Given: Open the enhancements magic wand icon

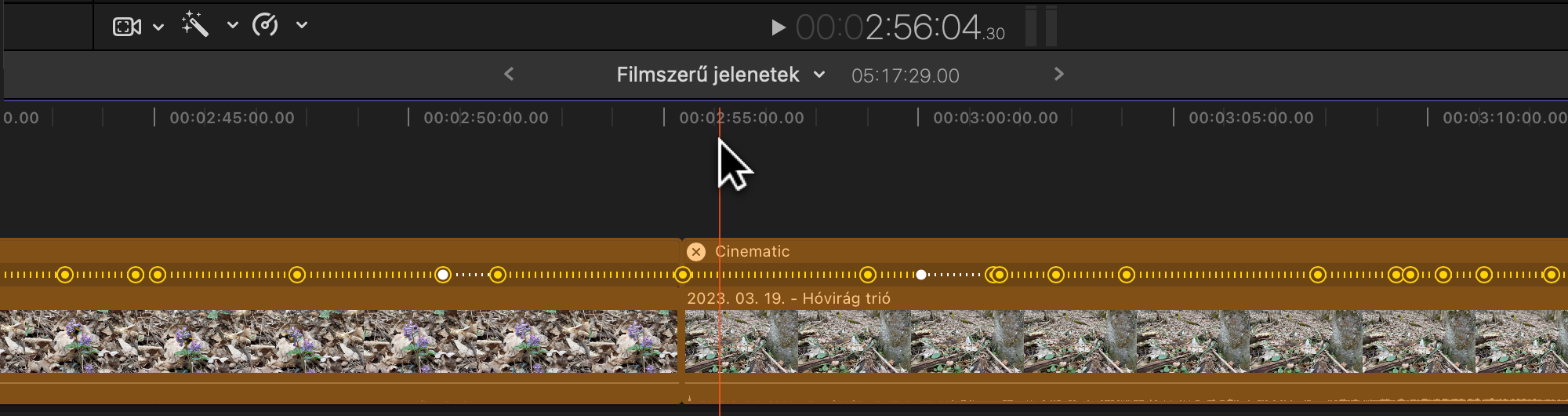Looking at the screenshot, I should click(x=194, y=25).
